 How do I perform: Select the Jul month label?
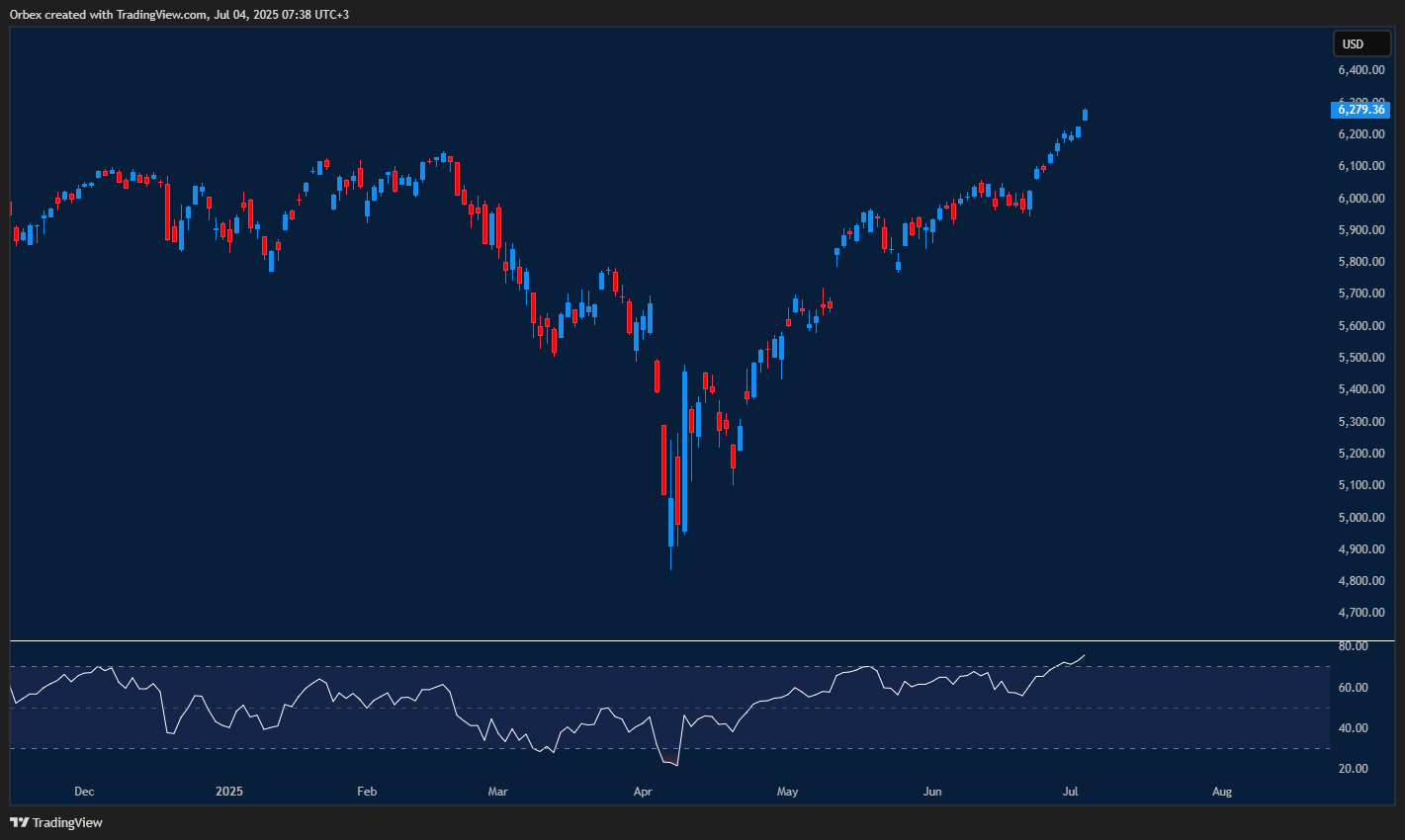[x=1072, y=791]
